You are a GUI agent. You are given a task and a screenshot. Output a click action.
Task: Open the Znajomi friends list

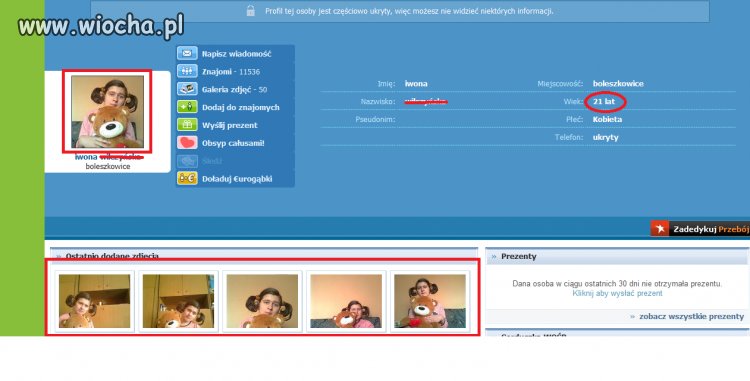point(231,72)
